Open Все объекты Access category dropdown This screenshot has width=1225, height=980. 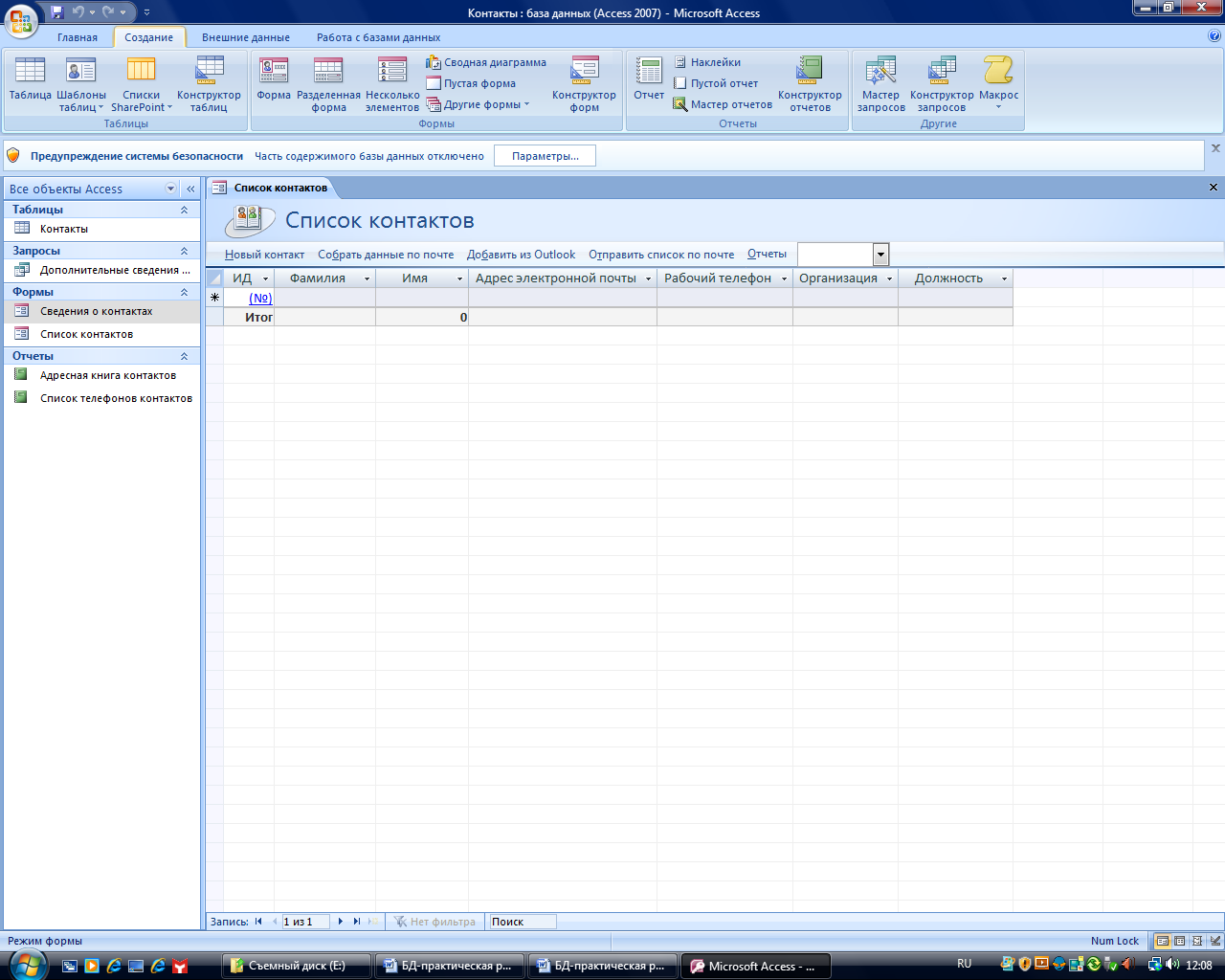tap(171, 189)
